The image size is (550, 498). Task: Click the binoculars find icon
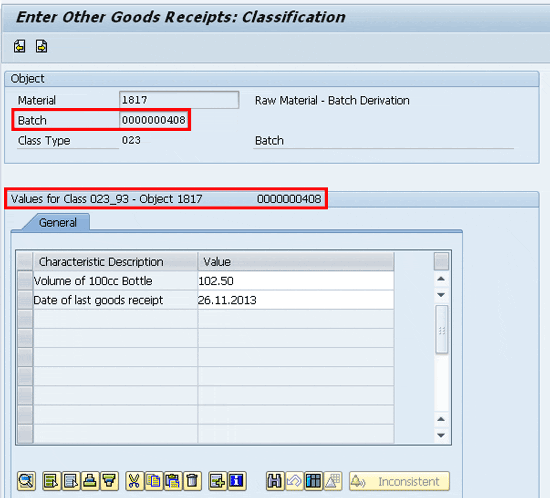click(275, 481)
